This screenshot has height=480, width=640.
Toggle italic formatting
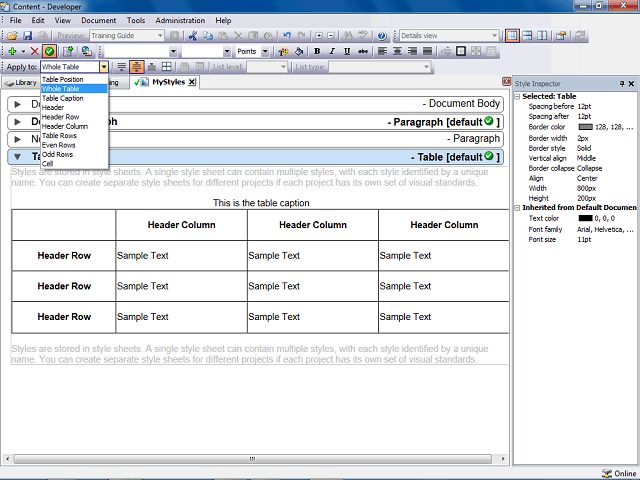[332, 51]
